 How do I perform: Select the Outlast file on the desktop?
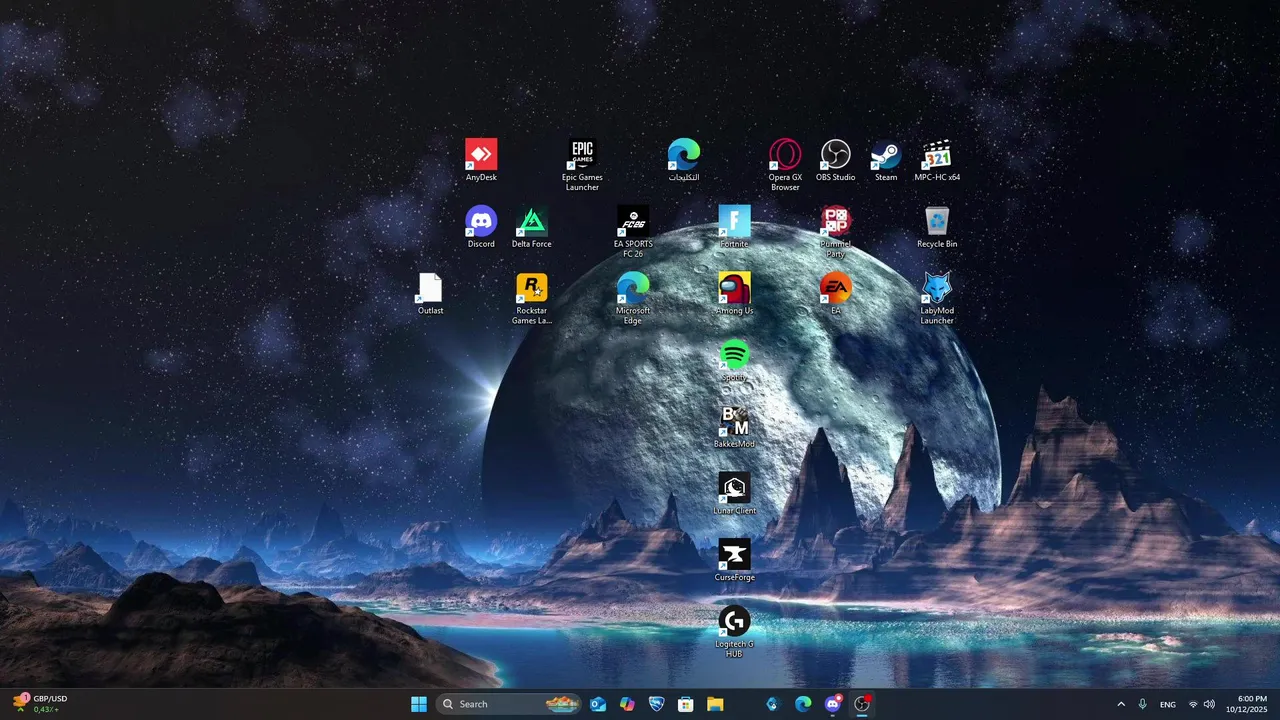point(430,294)
